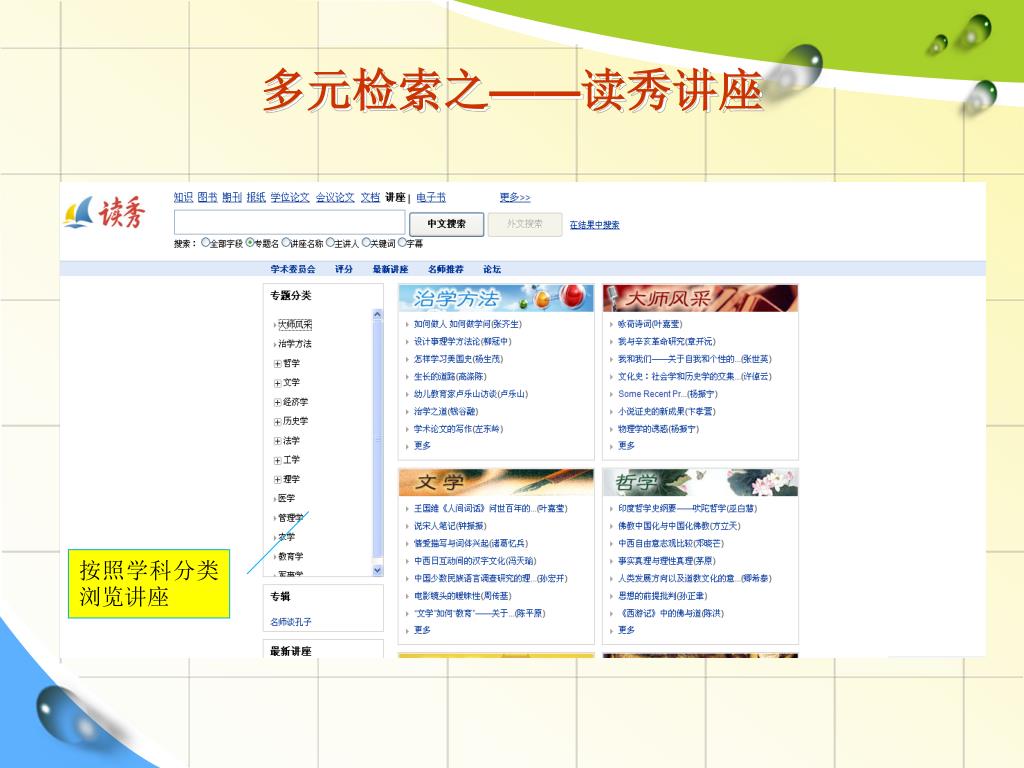Screen dimensions: 1024x768
Task: Select the 关键词 radio button
Action: click(x=366, y=243)
